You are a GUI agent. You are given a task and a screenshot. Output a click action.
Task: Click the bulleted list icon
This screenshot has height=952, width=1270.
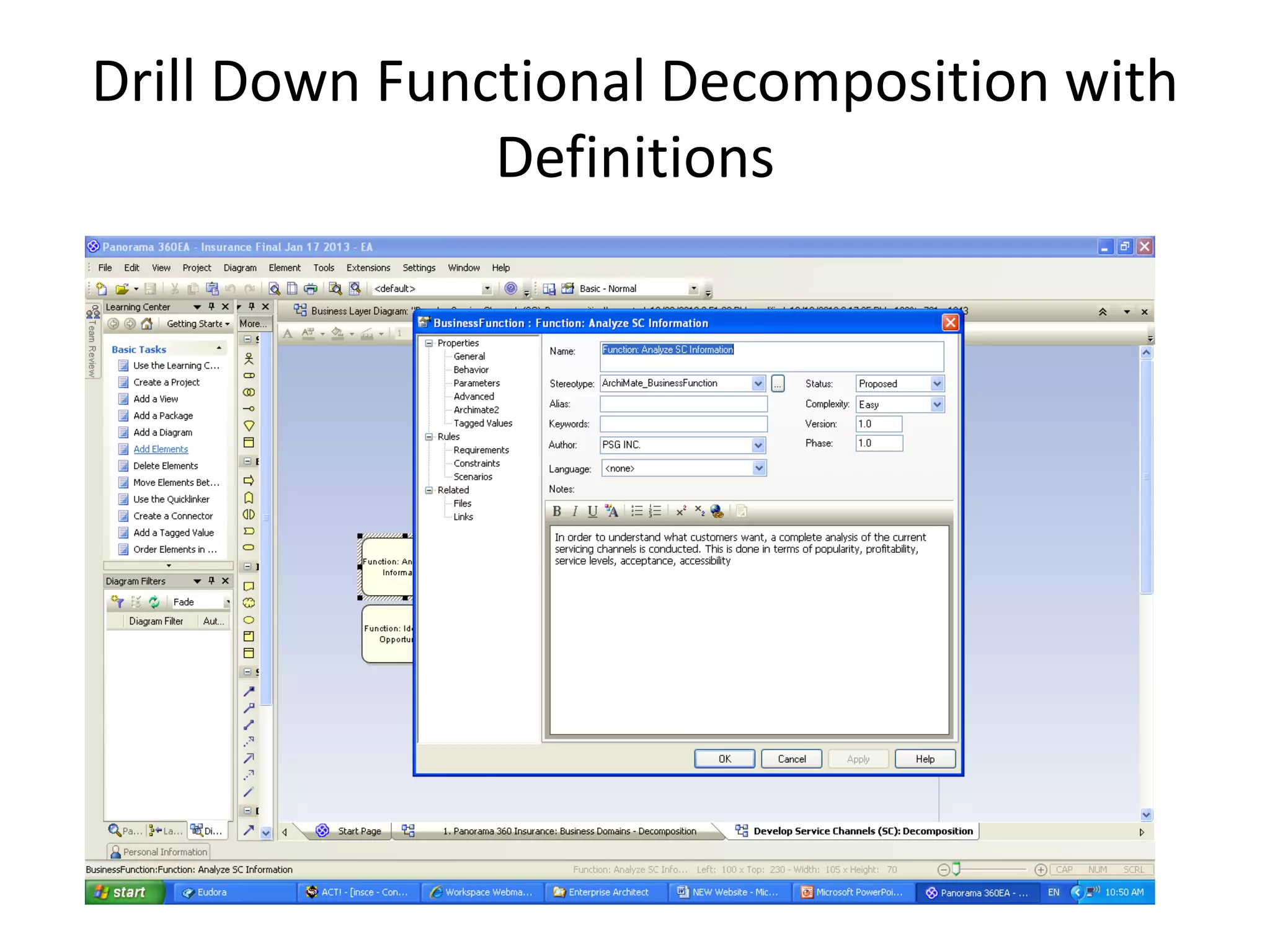tap(636, 511)
